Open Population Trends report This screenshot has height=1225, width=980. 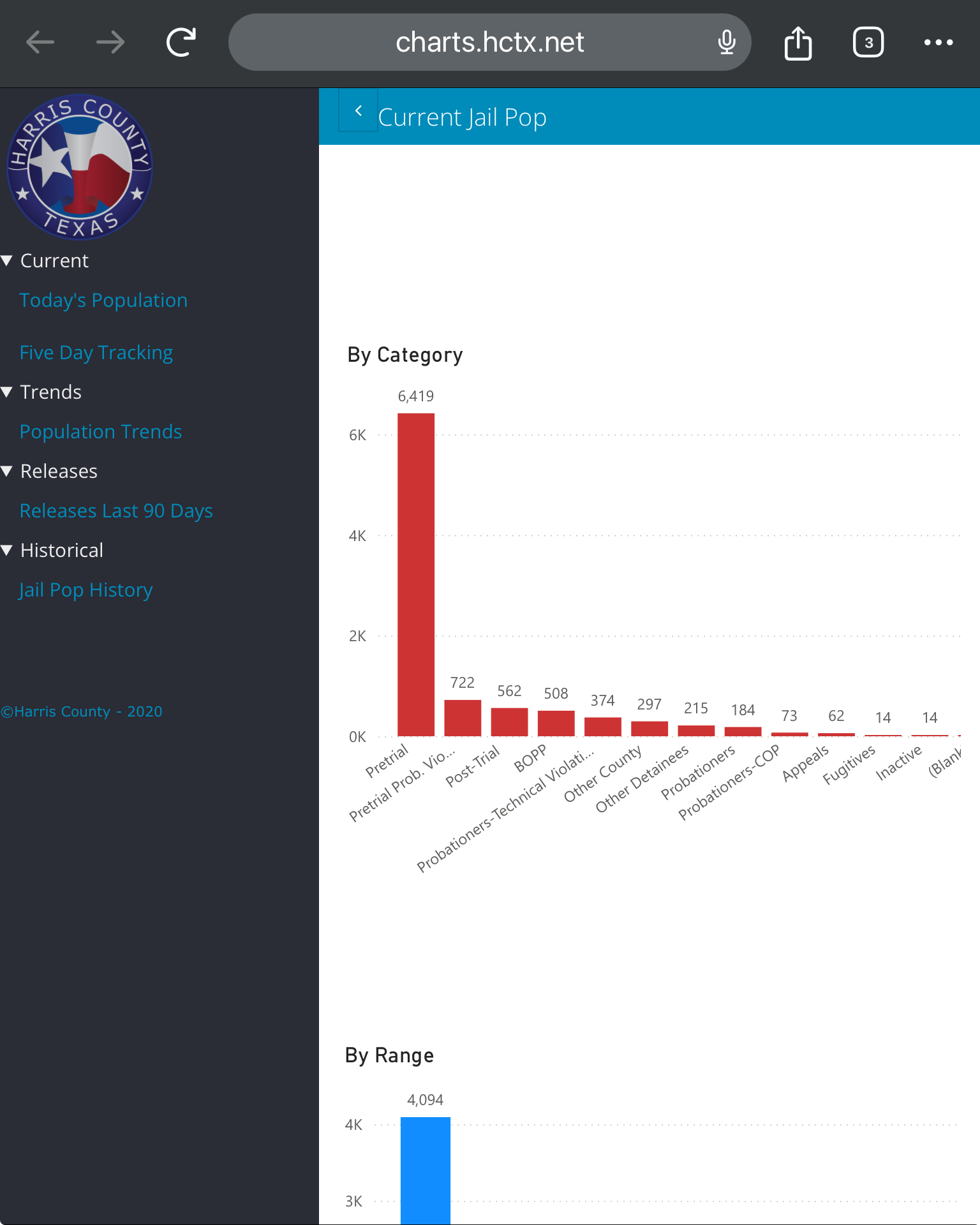pos(101,431)
